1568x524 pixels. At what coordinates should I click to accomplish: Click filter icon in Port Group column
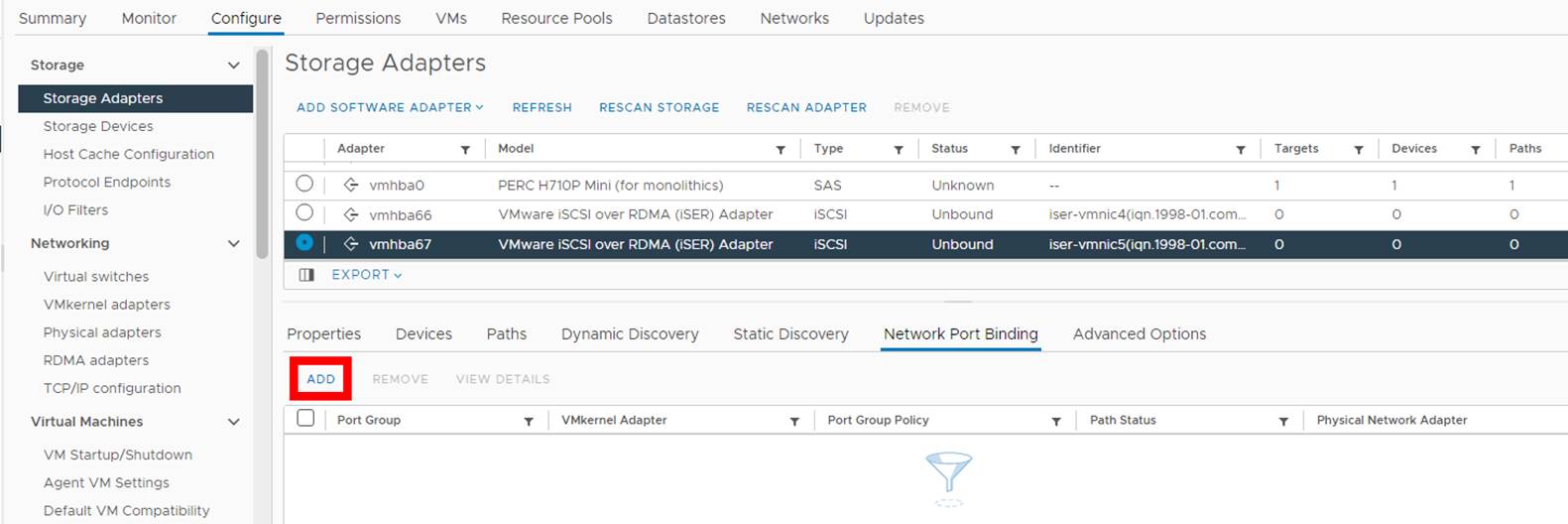(529, 422)
